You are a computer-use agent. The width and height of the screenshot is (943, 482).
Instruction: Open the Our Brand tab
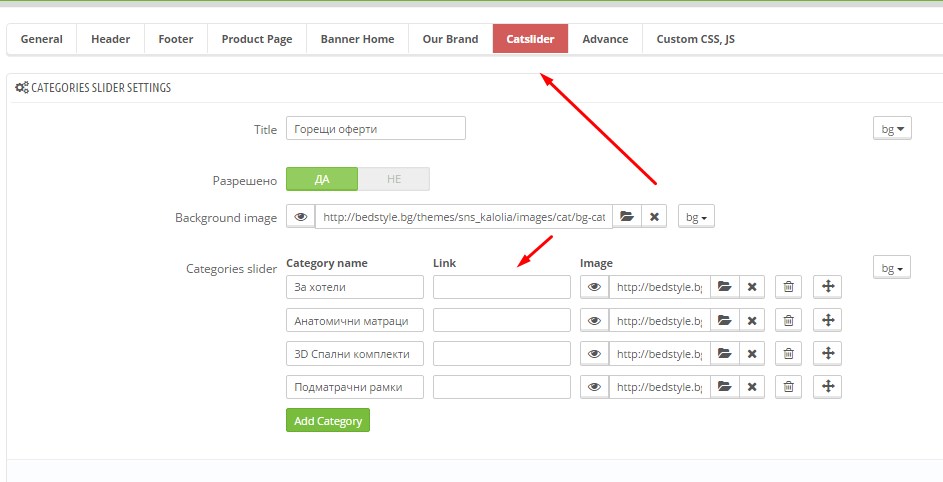coord(450,39)
